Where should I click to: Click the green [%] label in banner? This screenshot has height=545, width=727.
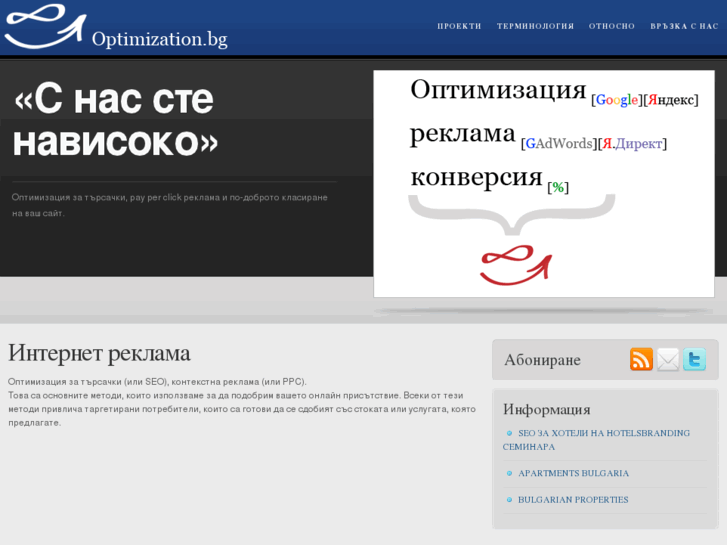click(x=558, y=187)
